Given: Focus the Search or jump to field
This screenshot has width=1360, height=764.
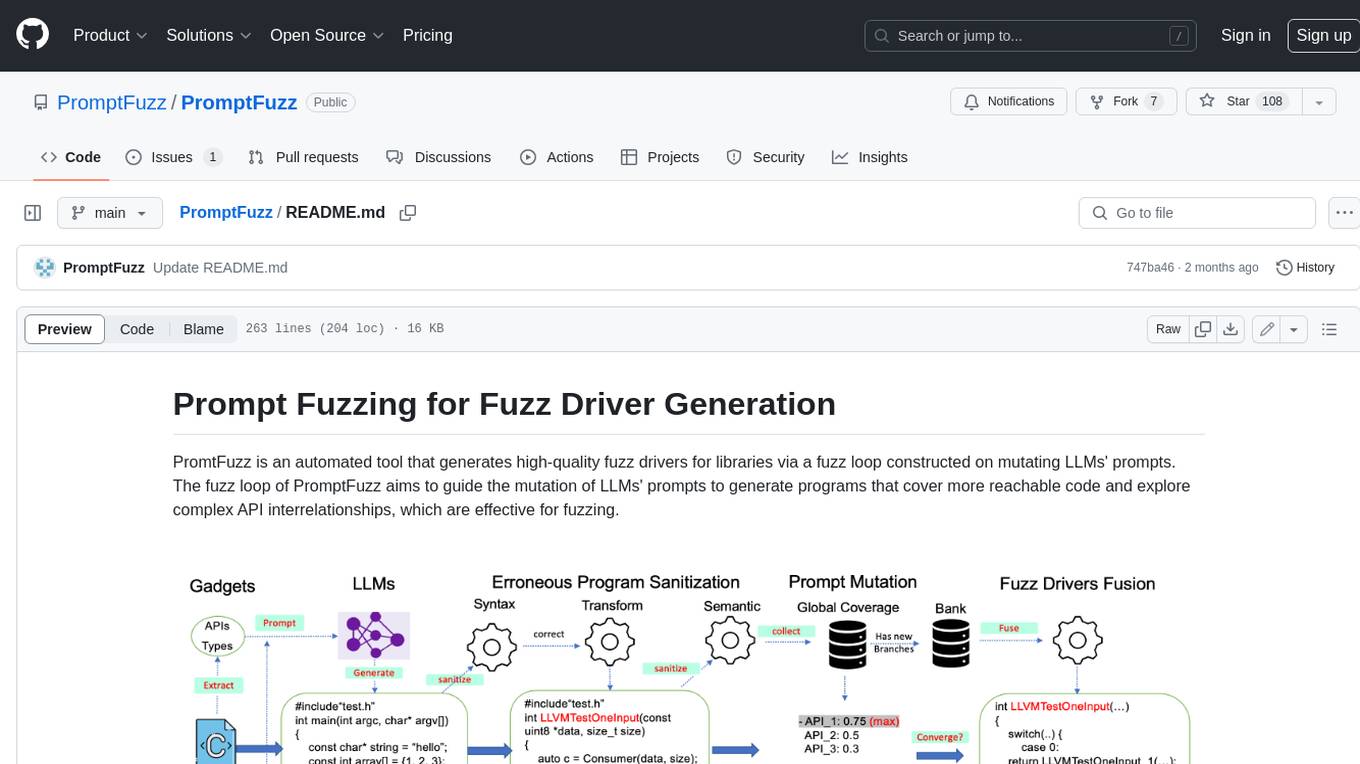Looking at the screenshot, I should pos(1031,35).
